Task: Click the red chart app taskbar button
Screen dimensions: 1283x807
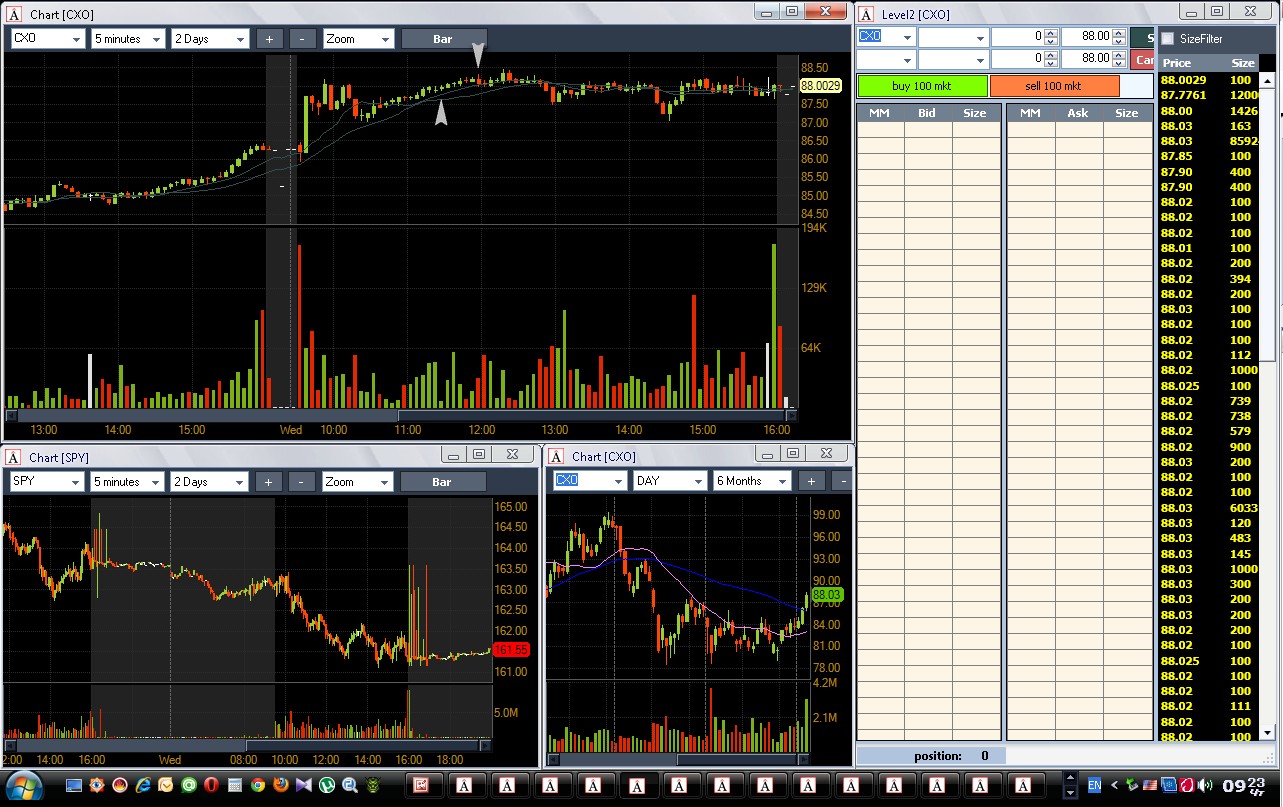Action: pyautogui.click(x=422, y=785)
